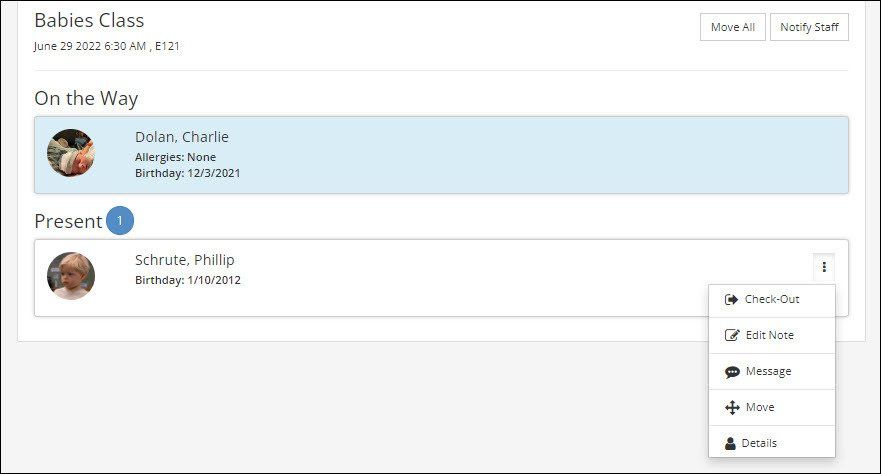Open Details from the dropdown menu
881x474 pixels.
point(772,443)
